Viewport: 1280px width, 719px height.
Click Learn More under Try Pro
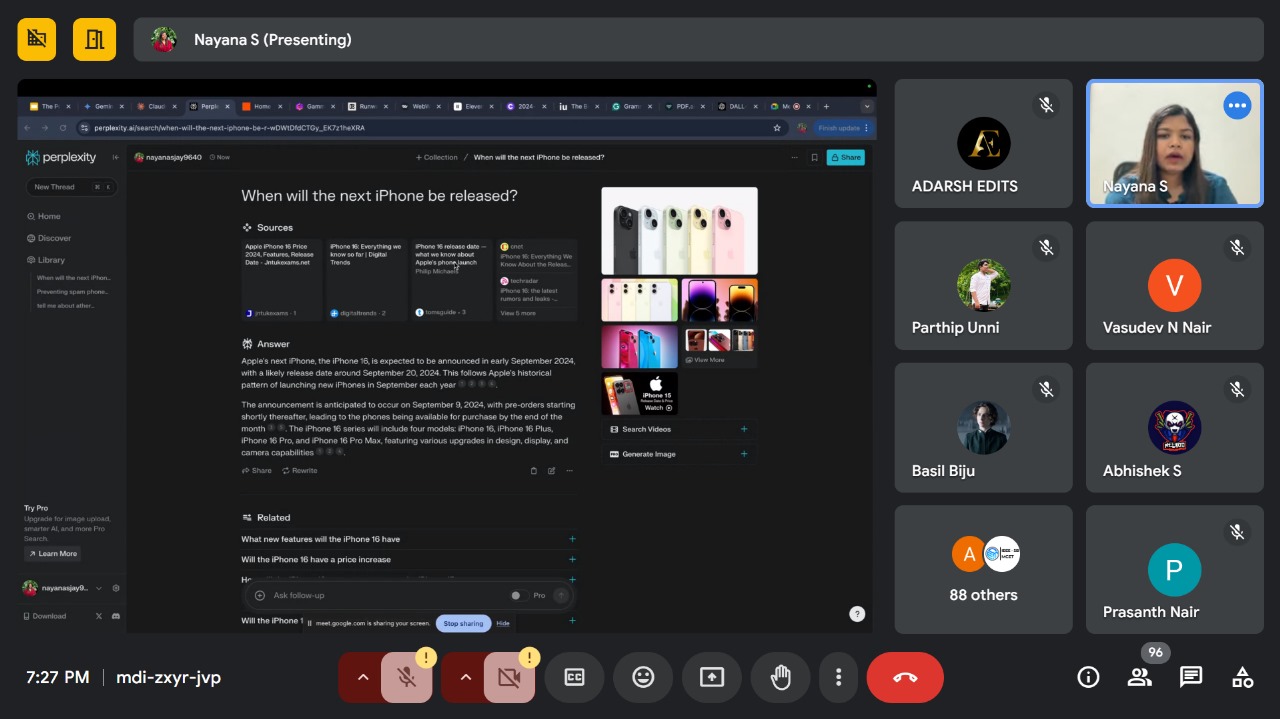pos(53,553)
